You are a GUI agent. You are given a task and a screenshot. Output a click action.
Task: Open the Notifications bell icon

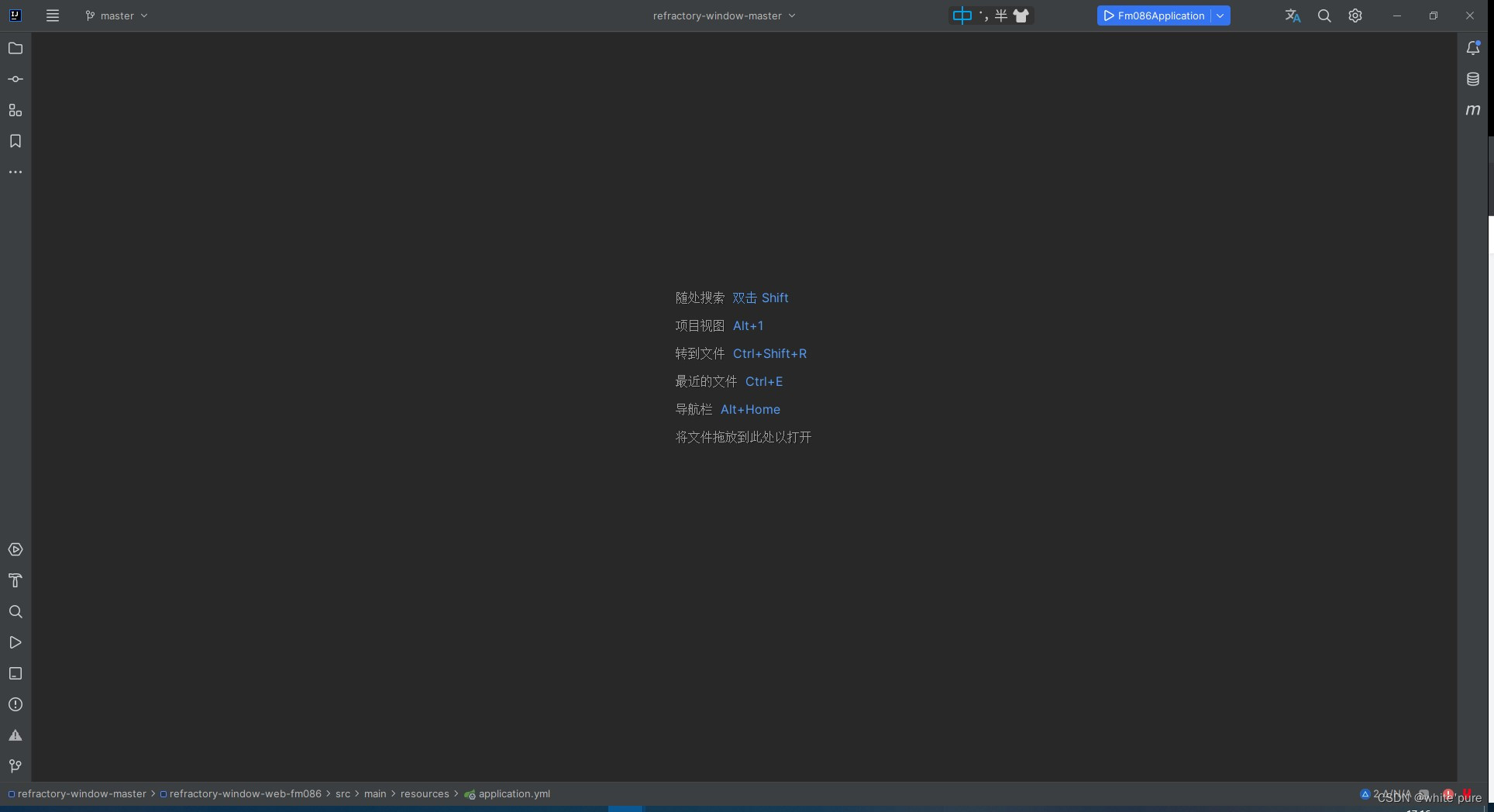click(x=1473, y=48)
